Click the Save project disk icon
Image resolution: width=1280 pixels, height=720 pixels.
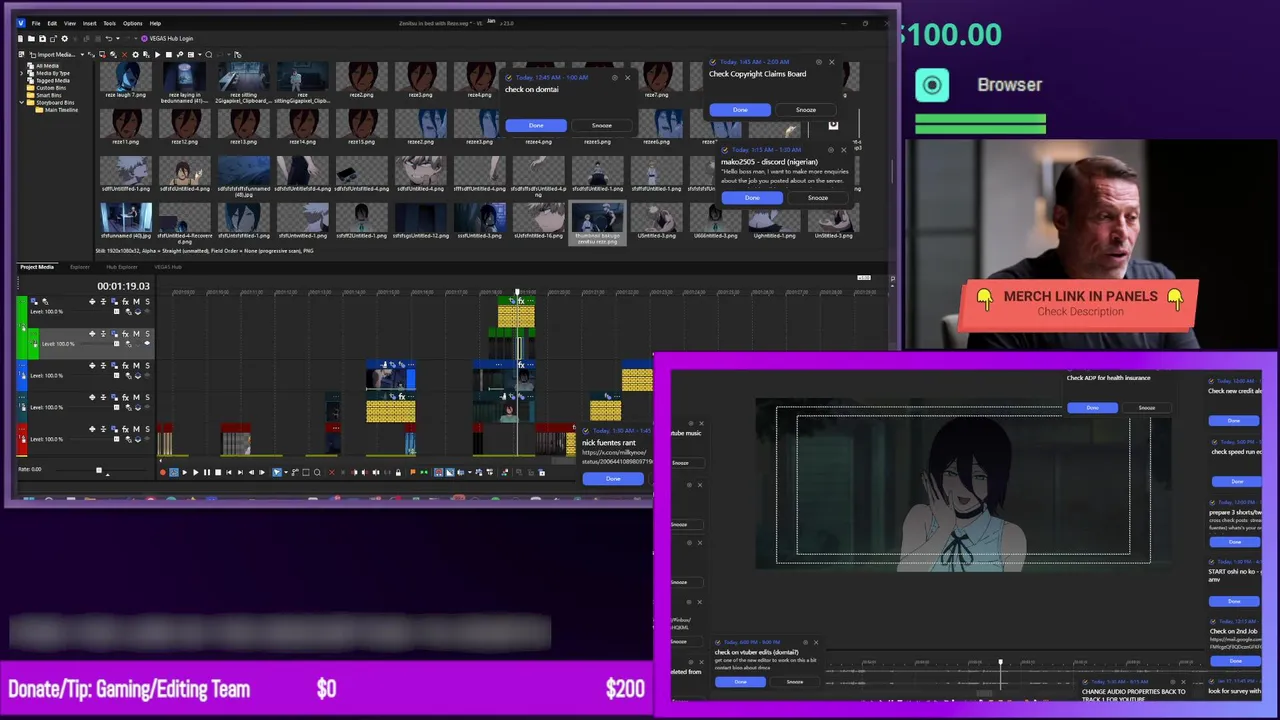point(42,39)
